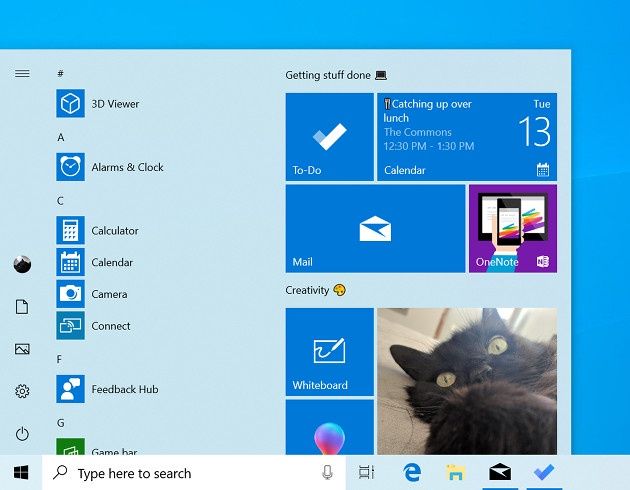Open the Connect app icon
This screenshot has width=630, height=490.
[70, 325]
